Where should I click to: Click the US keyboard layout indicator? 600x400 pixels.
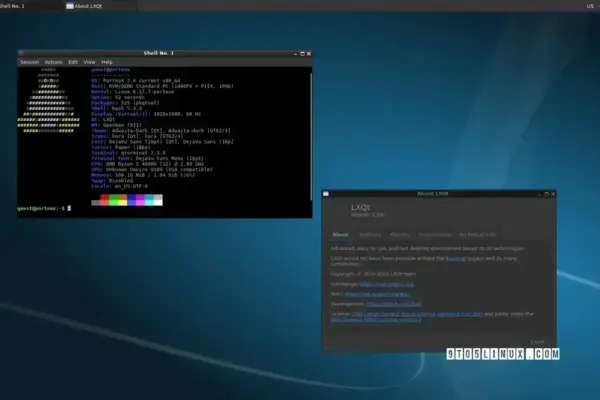coord(590,6)
